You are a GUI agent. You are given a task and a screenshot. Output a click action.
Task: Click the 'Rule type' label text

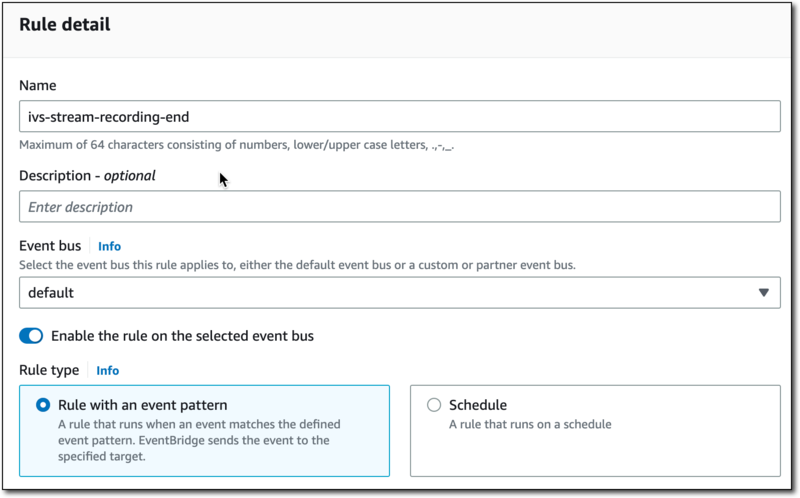click(x=49, y=370)
